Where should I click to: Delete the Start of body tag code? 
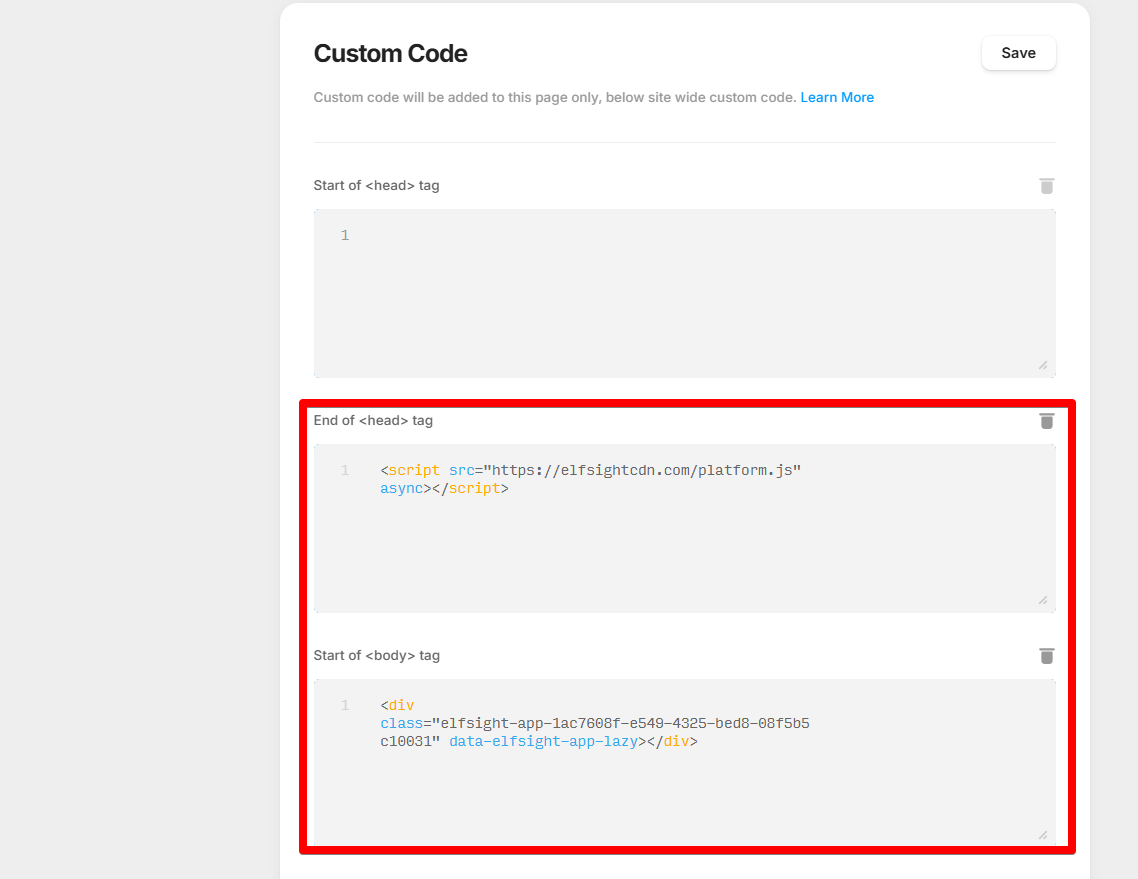1047,656
